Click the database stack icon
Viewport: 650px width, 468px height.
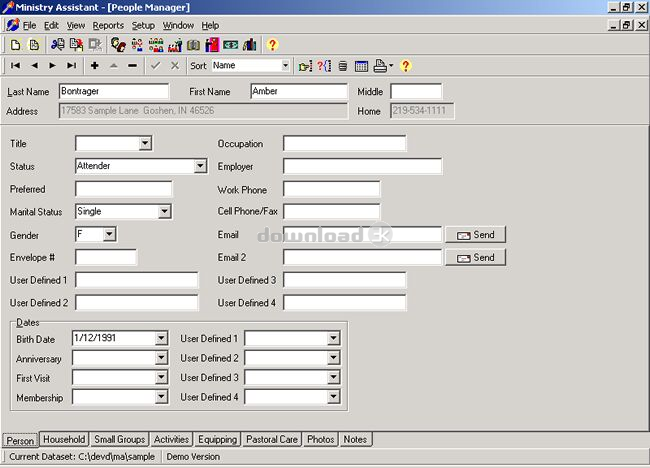(x=343, y=66)
